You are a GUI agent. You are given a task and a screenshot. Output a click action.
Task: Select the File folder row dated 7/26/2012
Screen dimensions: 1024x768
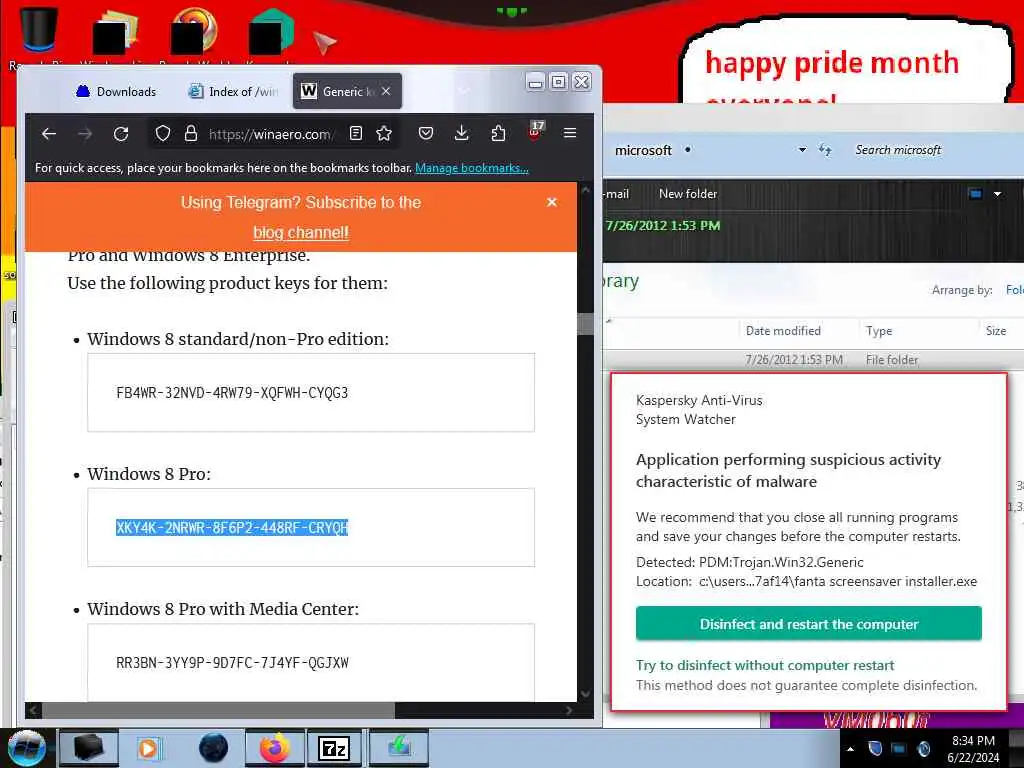point(813,360)
